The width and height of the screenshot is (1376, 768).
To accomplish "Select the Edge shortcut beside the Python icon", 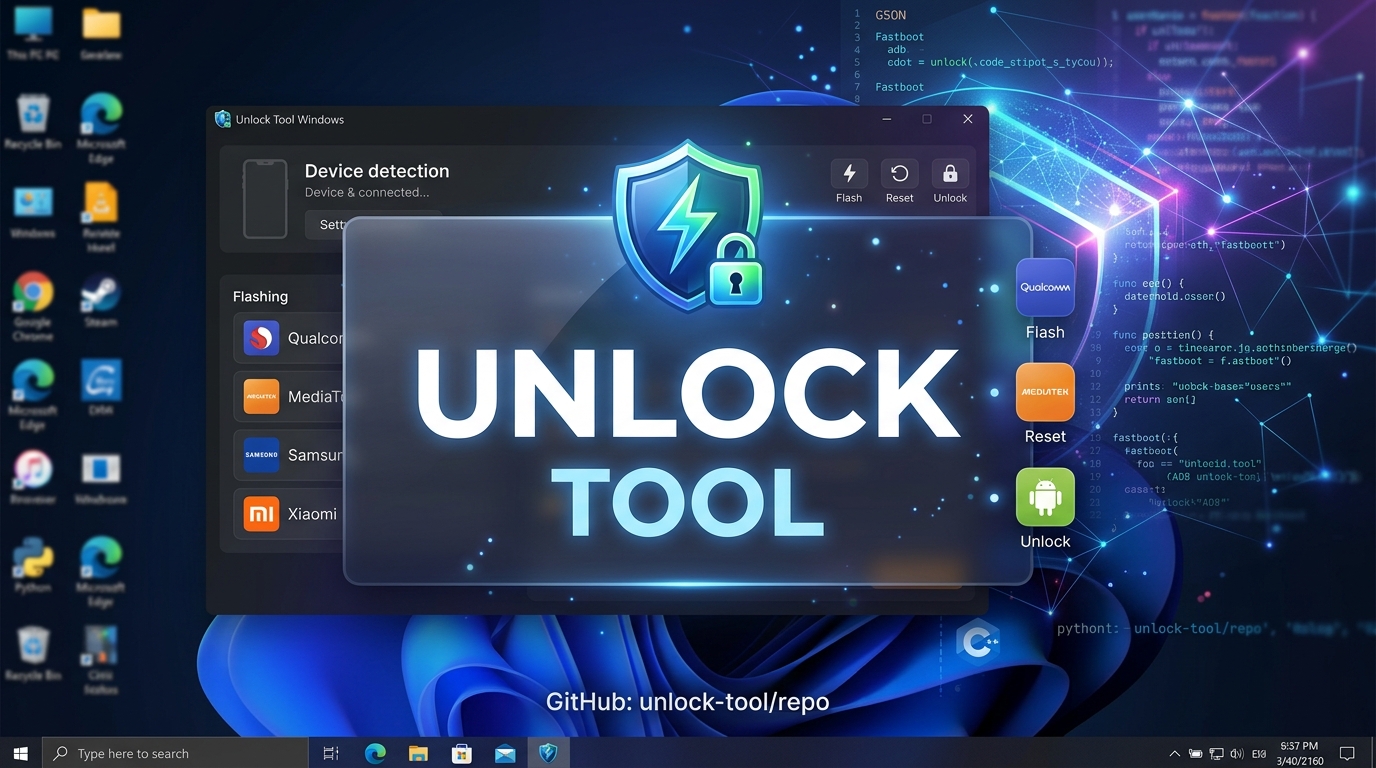I will click(101, 572).
